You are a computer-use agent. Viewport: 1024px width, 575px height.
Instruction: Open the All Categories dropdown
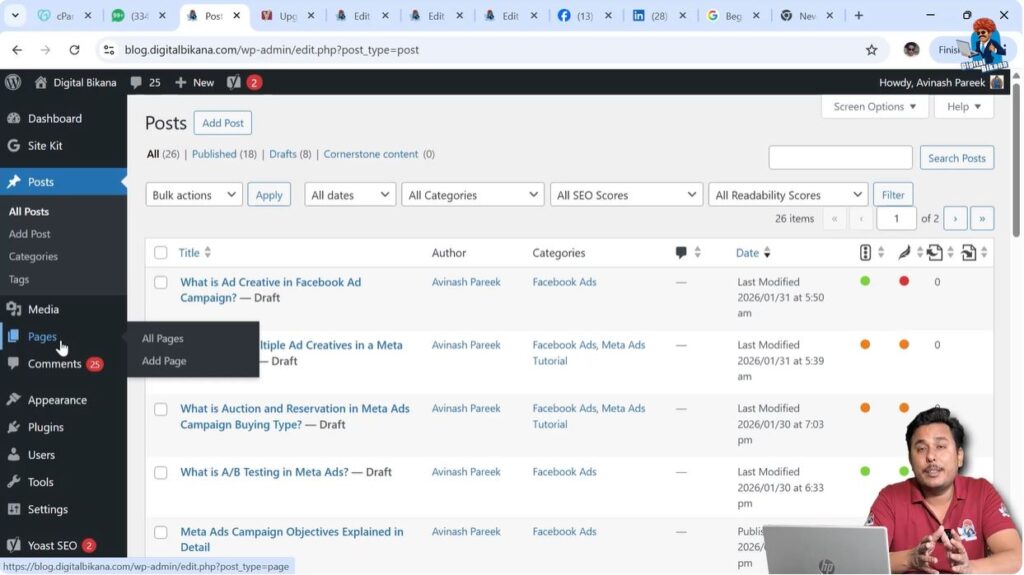point(473,195)
